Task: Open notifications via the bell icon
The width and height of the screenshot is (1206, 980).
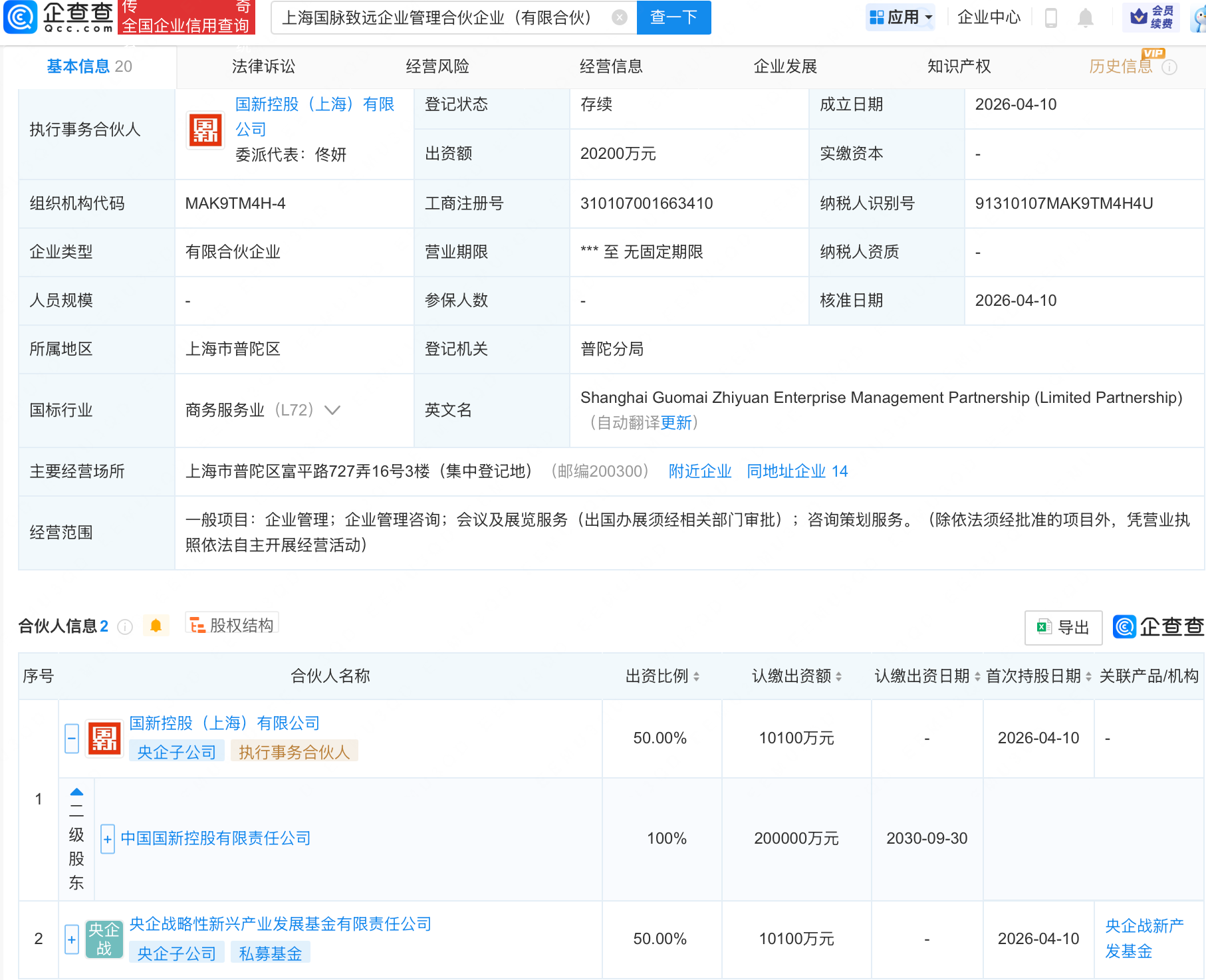Action: (x=1085, y=18)
